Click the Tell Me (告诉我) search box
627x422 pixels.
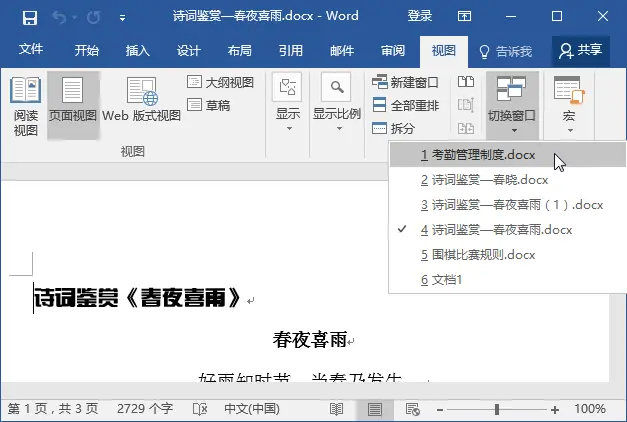[506, 51]
